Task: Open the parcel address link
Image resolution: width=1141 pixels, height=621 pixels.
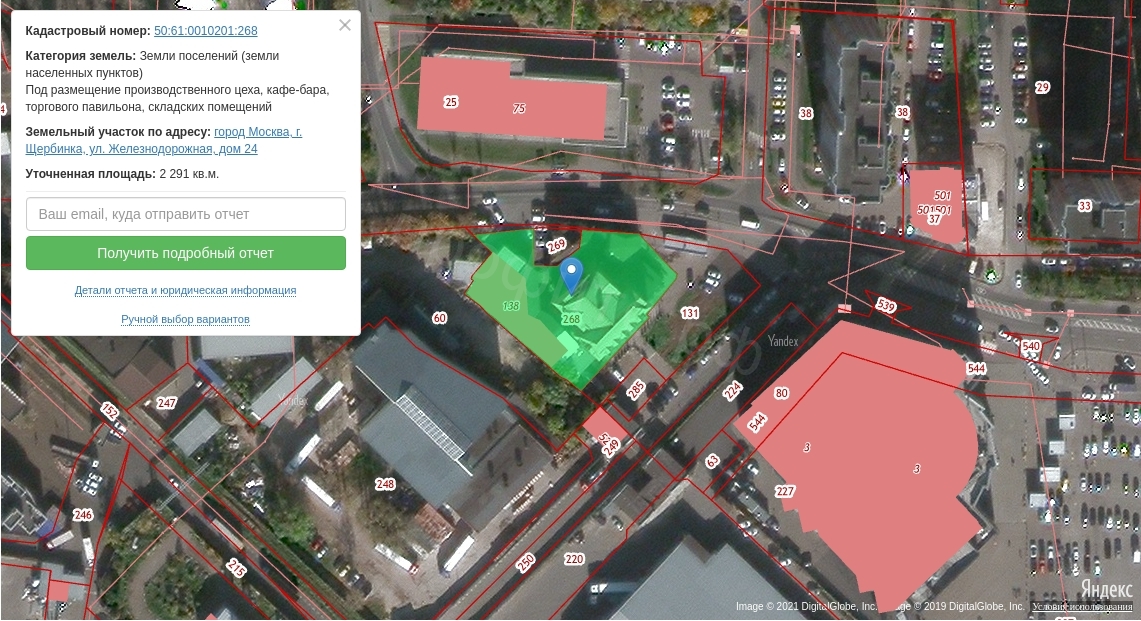Action: (x=163, y=140)
